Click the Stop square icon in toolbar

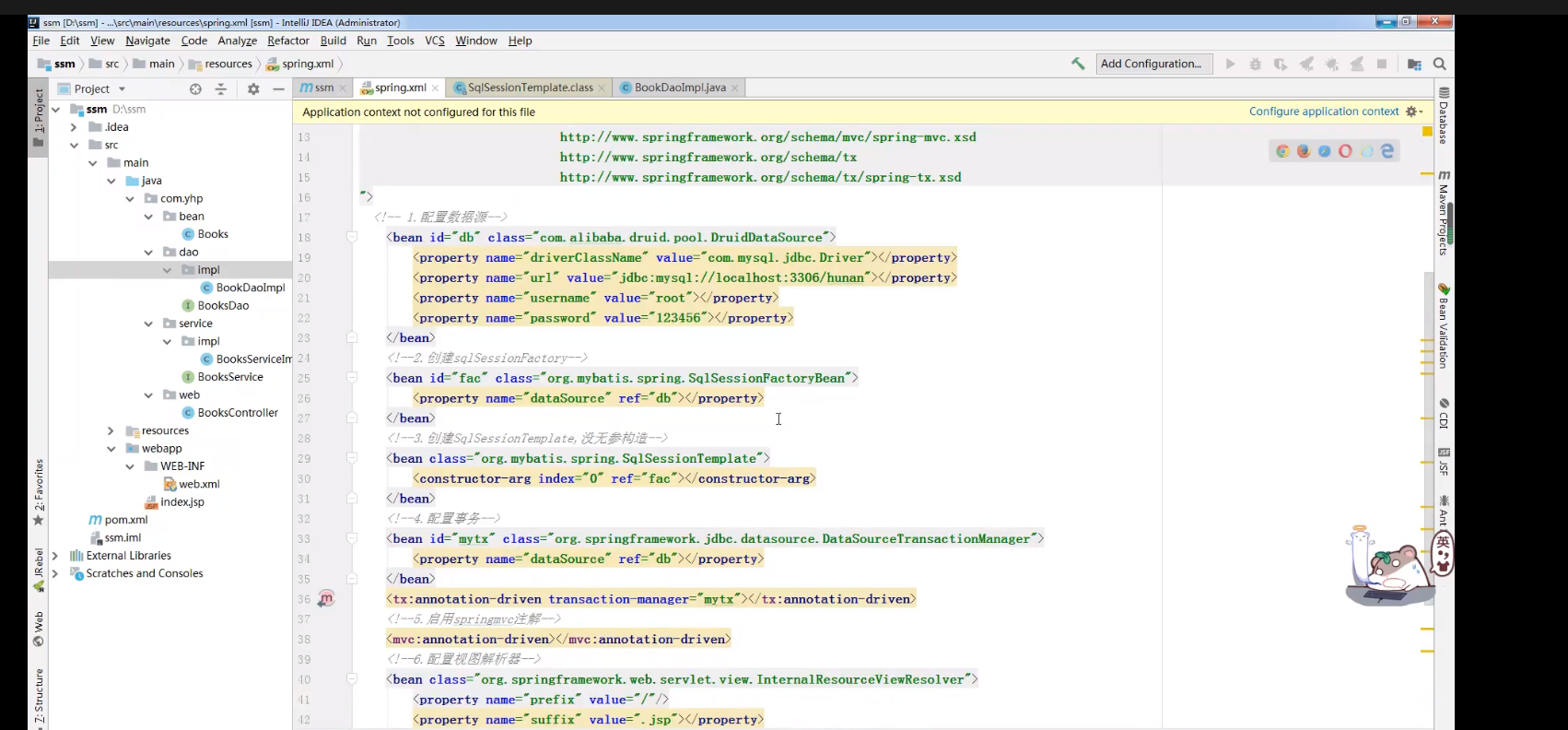click(x=1382, y=64)
